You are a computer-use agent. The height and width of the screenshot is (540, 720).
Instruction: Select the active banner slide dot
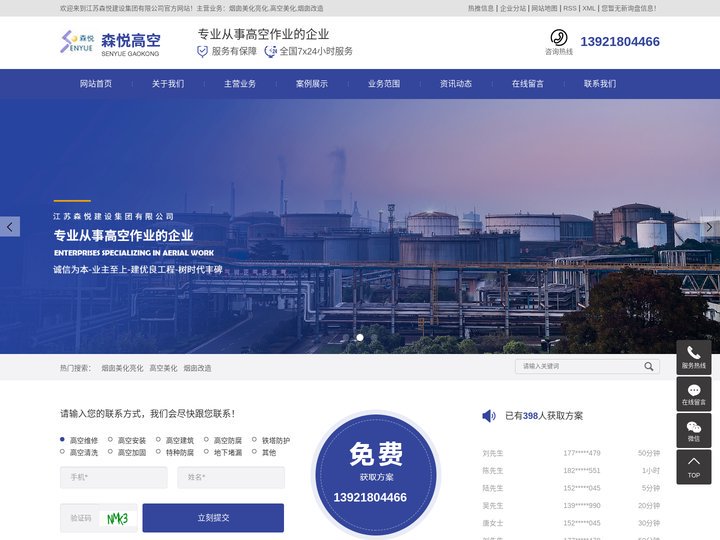coord(360,338)
